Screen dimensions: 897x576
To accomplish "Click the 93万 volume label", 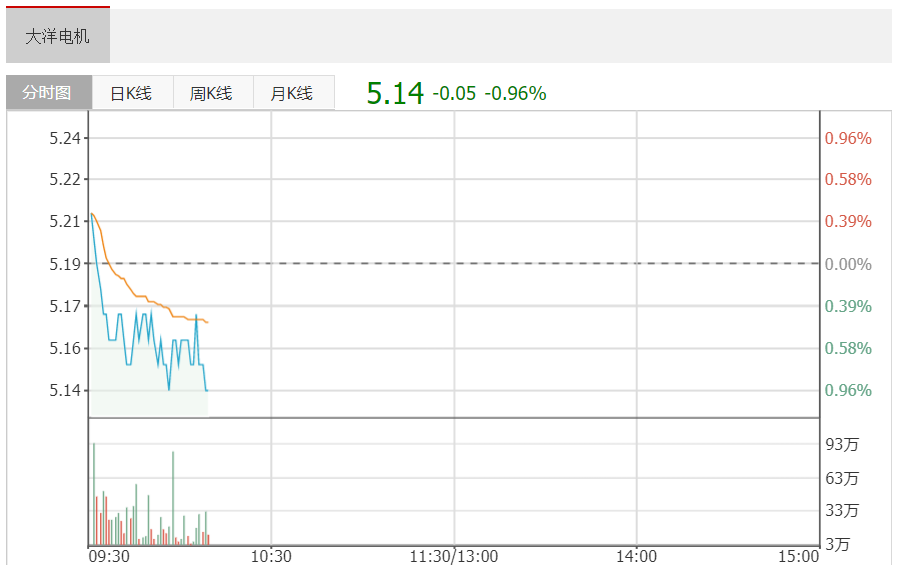I will [842, 444].
